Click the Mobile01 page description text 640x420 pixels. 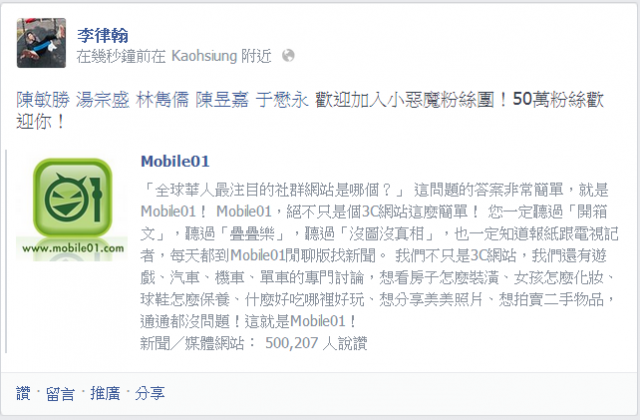click(379, 256)
